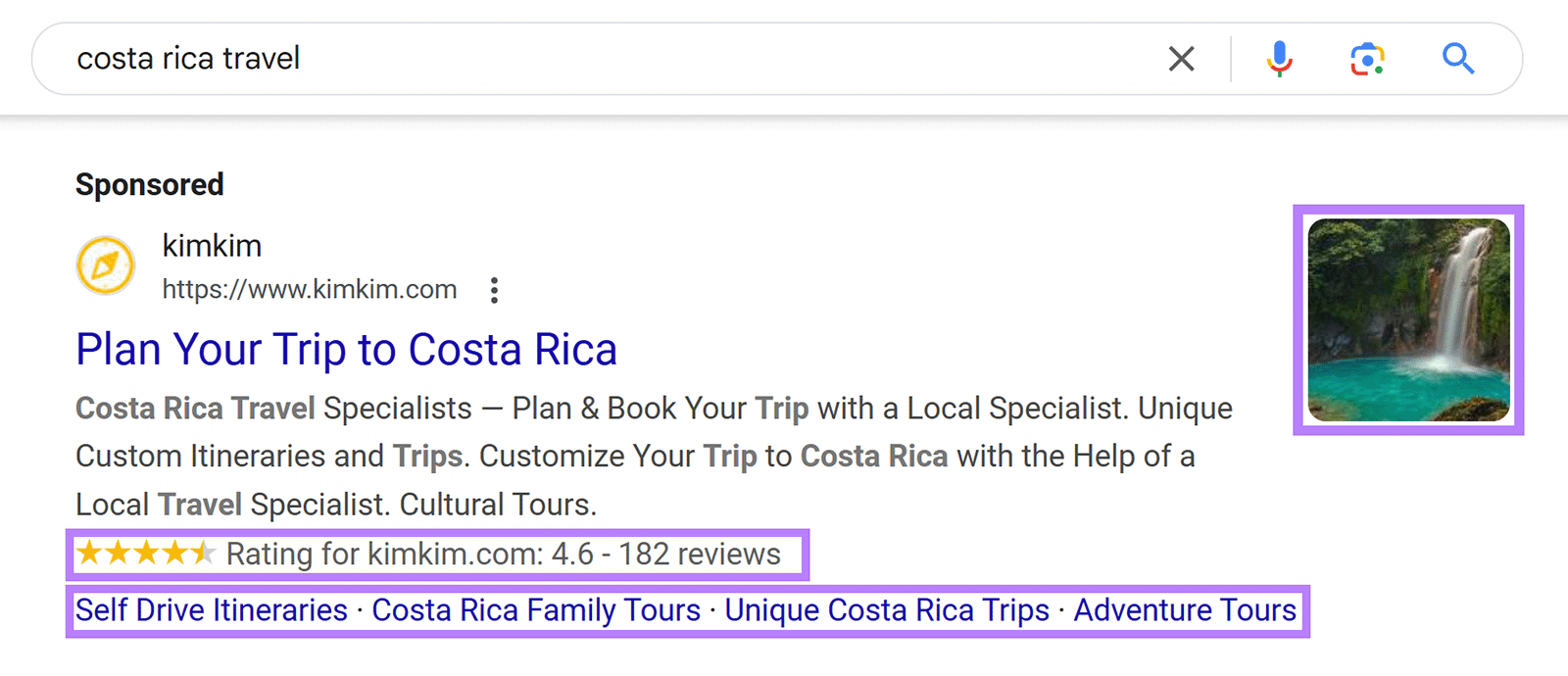Click the star rating for kimkim.com
The height and width of the screenshot is (676, 1568).
pyautogui.click(x=143, y=553)
